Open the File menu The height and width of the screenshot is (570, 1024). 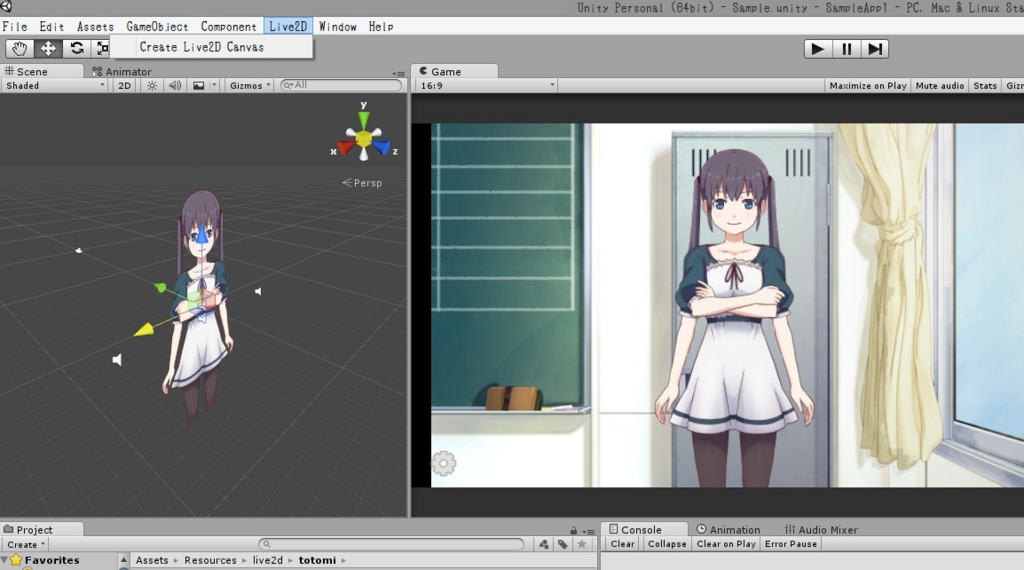tap(14, 27)
